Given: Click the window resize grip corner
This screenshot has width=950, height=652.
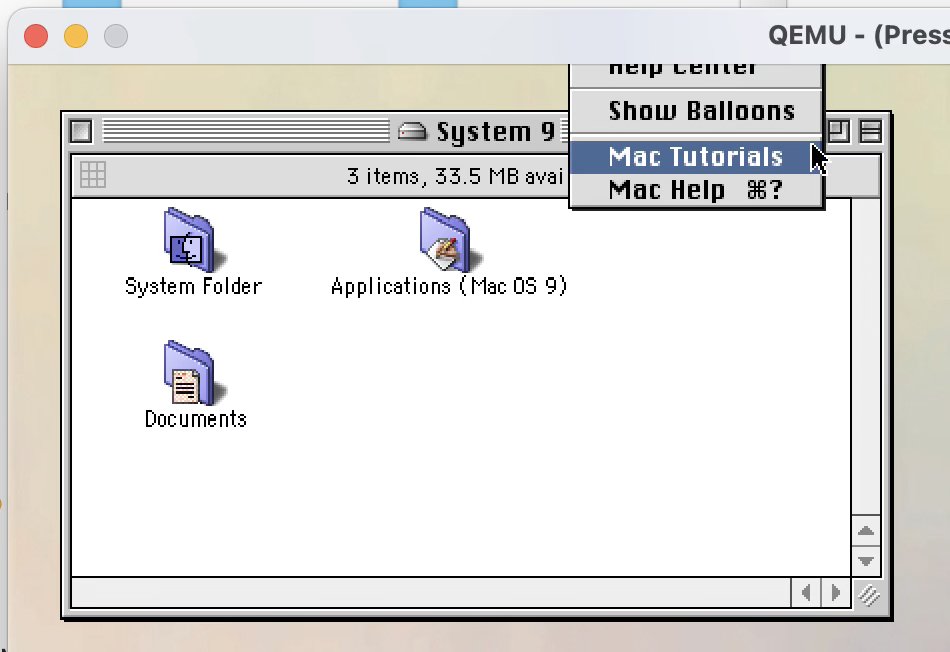Looking at the screenshot, I should point(868,594).
